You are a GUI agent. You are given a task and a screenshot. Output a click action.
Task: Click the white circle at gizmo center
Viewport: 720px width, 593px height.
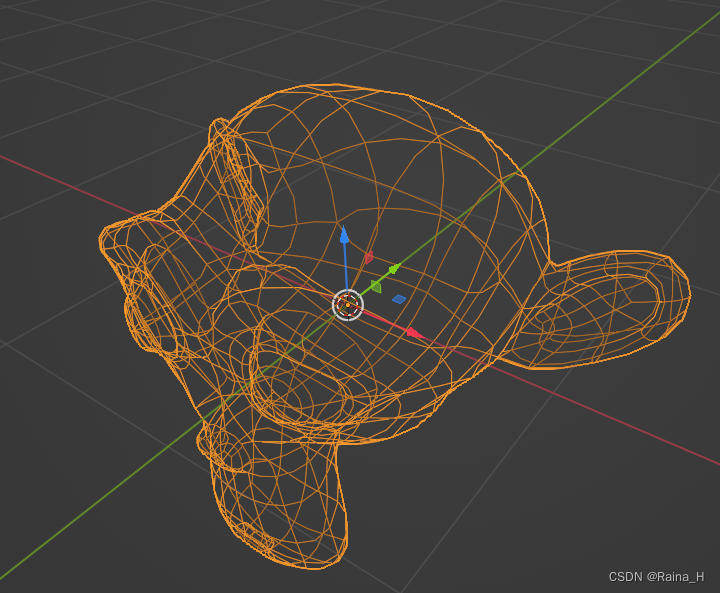pyautogui.click(x=348, y=305)
